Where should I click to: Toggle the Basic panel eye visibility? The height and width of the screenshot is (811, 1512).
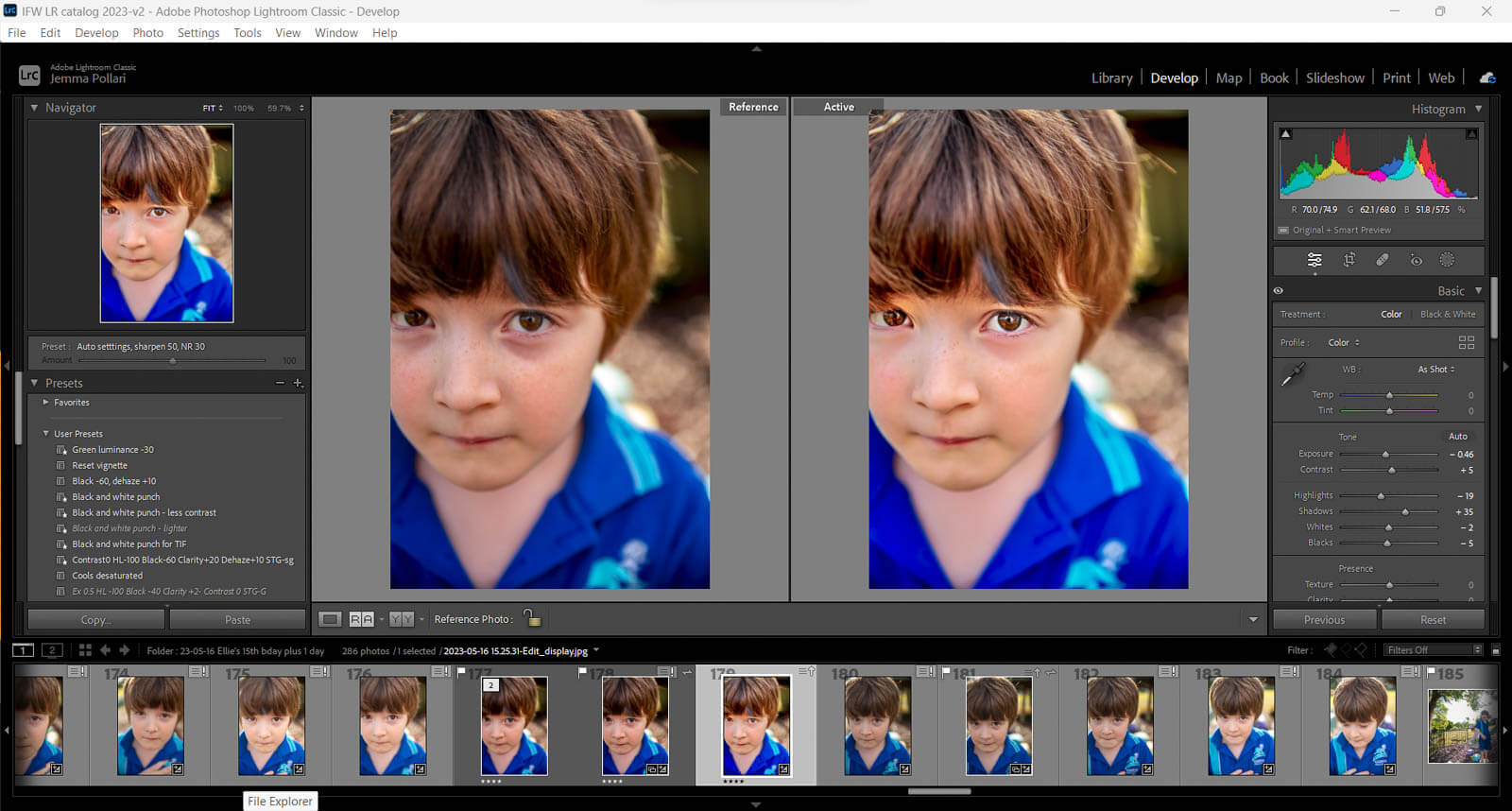click(1279, 291)
